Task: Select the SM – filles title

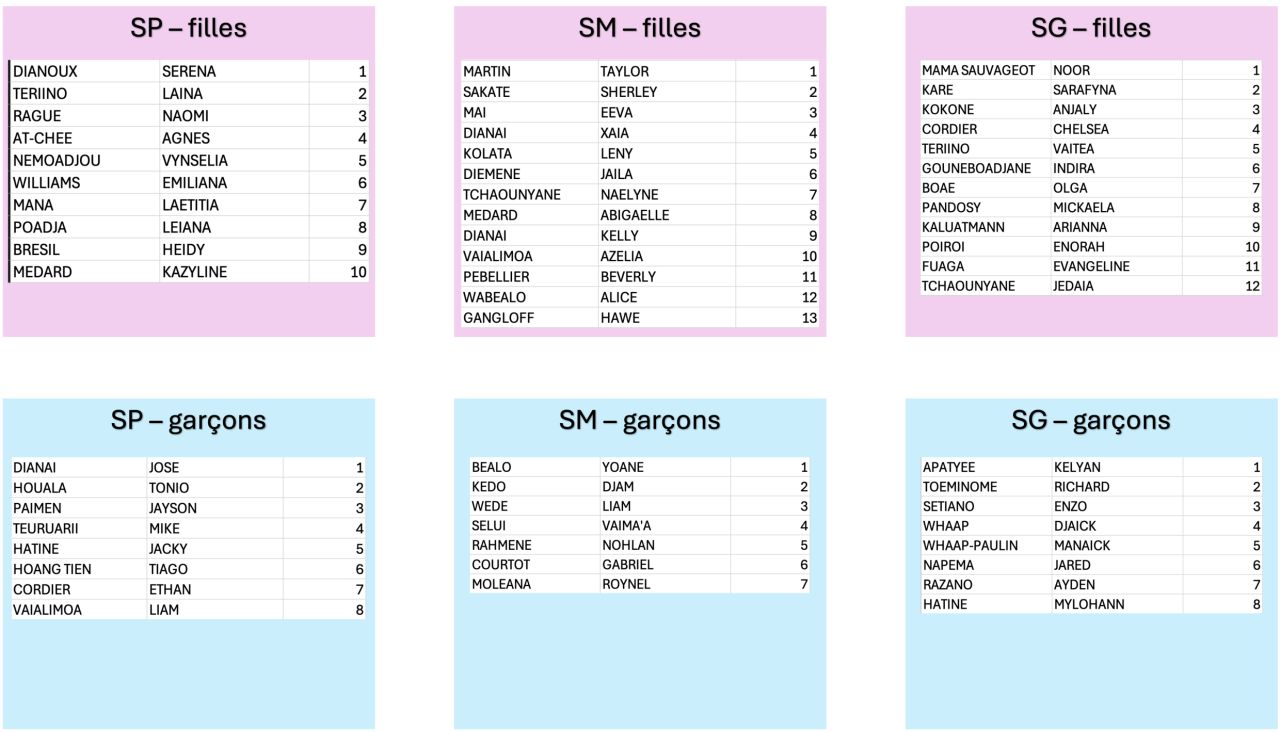Action: [x=640, y=28]
